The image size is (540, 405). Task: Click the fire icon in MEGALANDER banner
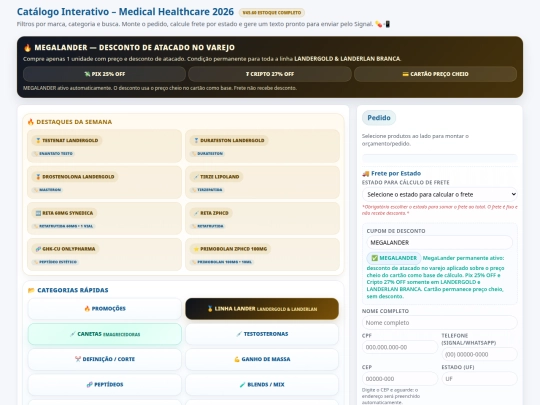[x=28, y=48]
